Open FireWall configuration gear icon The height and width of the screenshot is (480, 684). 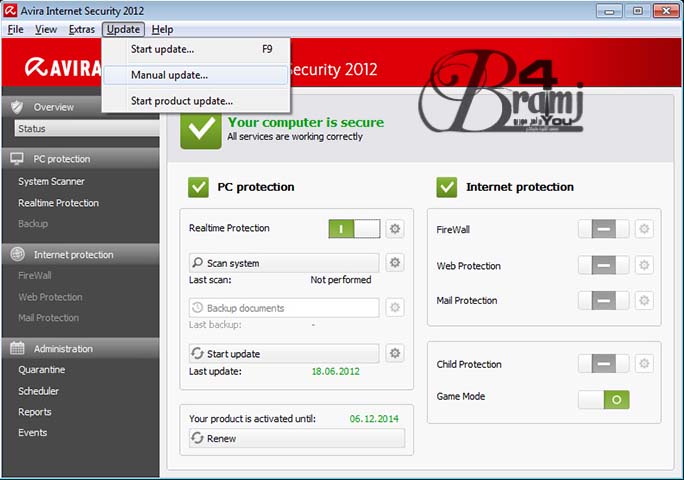tap(644, 229)
